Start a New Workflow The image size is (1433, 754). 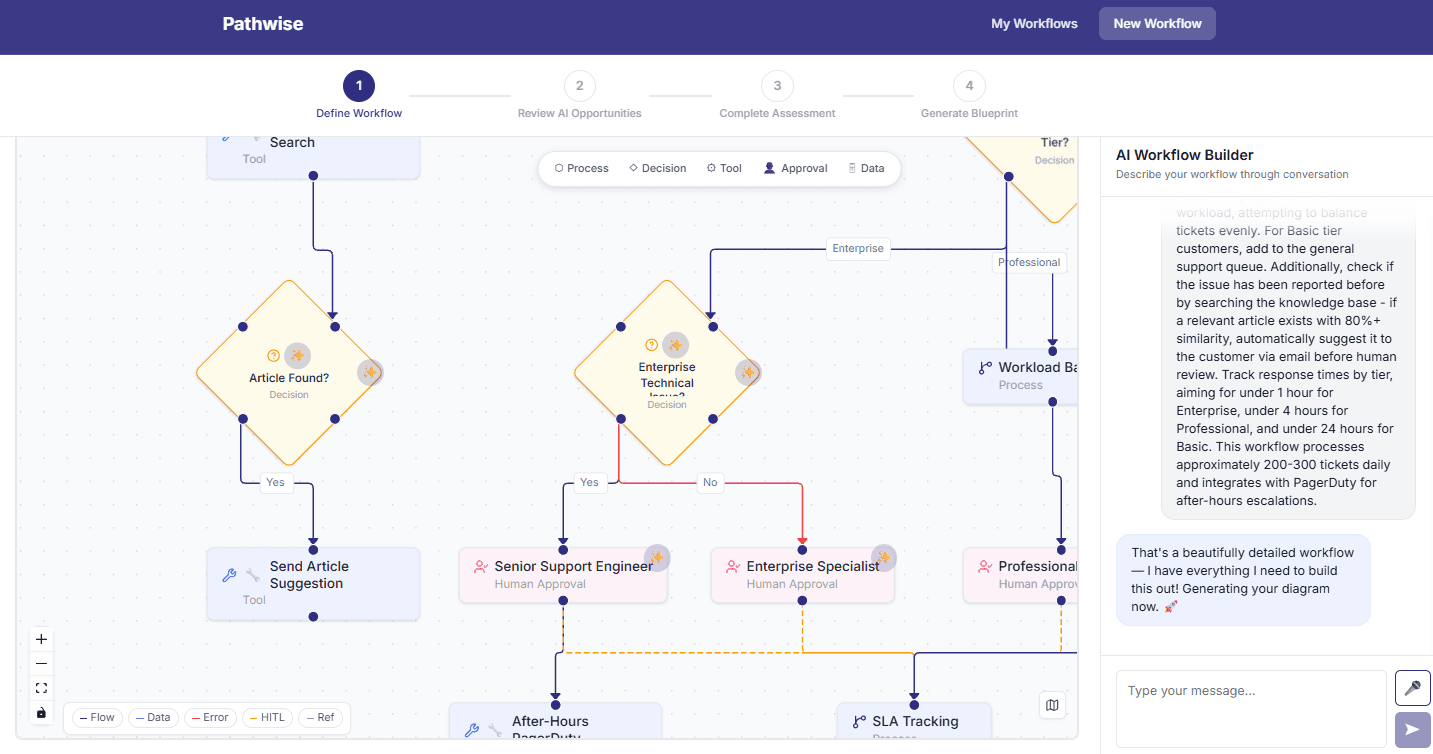tap(1157, 22)
